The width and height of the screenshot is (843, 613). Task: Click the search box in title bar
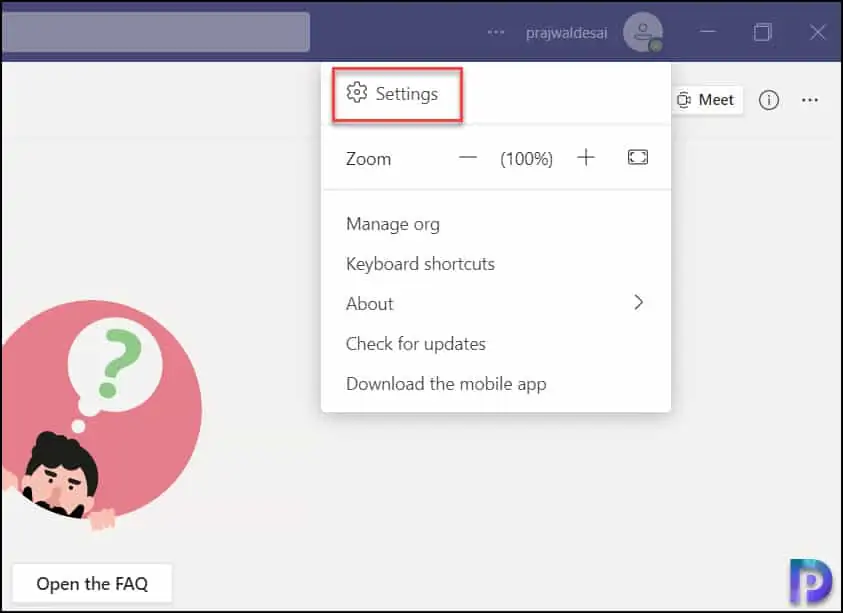click(155, 32)
